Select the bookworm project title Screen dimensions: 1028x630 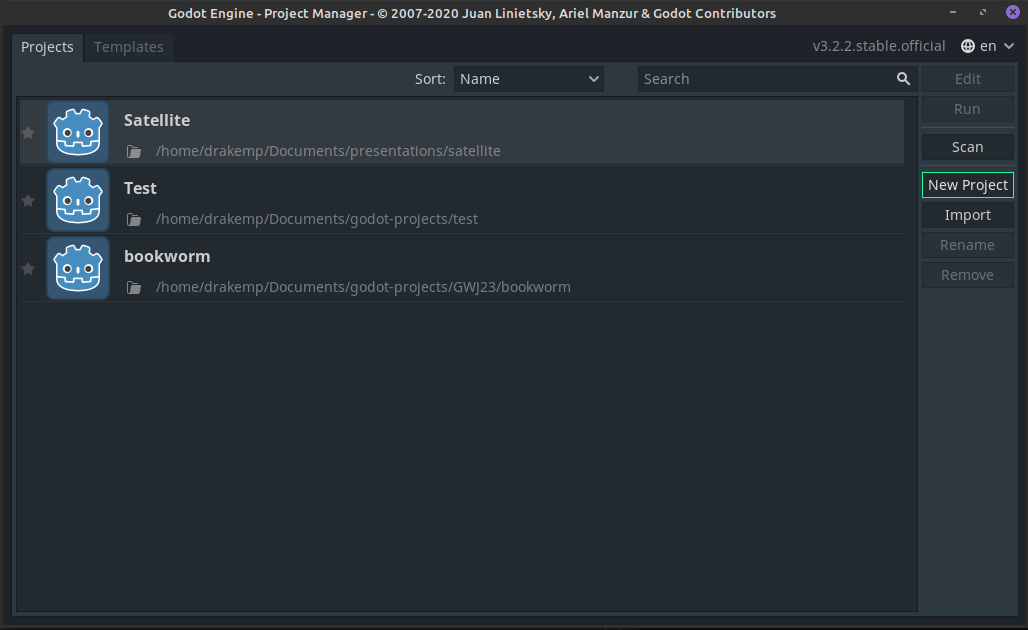(x=167, y=256)
